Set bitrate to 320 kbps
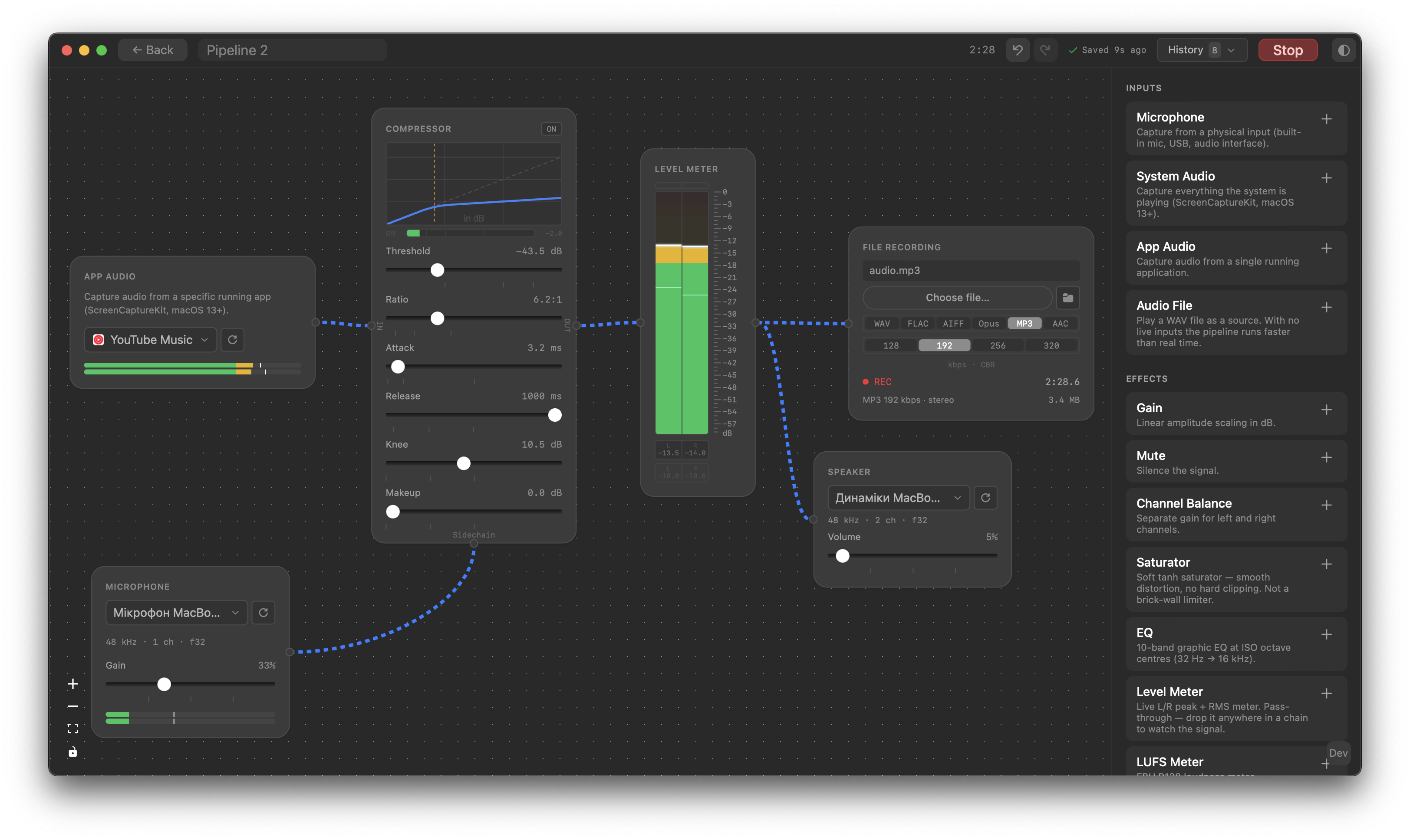1410x840 pixels. (x=1051, y=345)
